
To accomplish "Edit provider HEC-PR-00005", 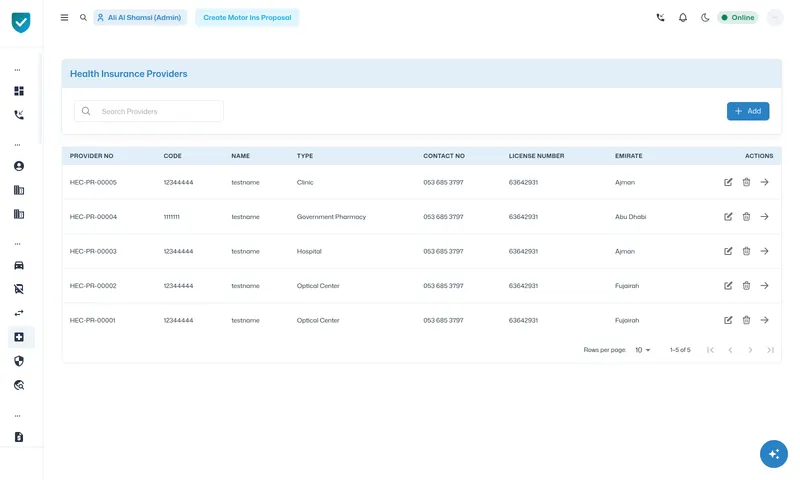I will pos(728,182).
